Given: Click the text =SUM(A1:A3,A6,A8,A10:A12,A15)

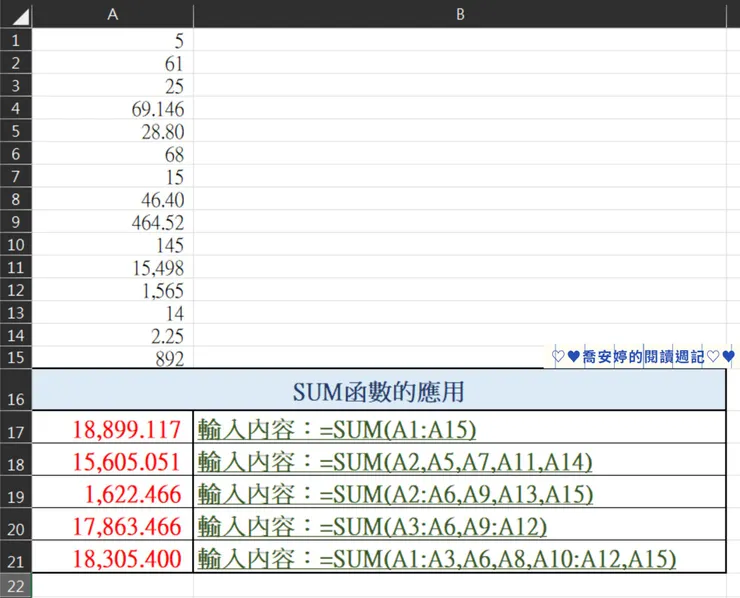Looking at the screenshot, I should pyautogui.click(x=498, y=559).
